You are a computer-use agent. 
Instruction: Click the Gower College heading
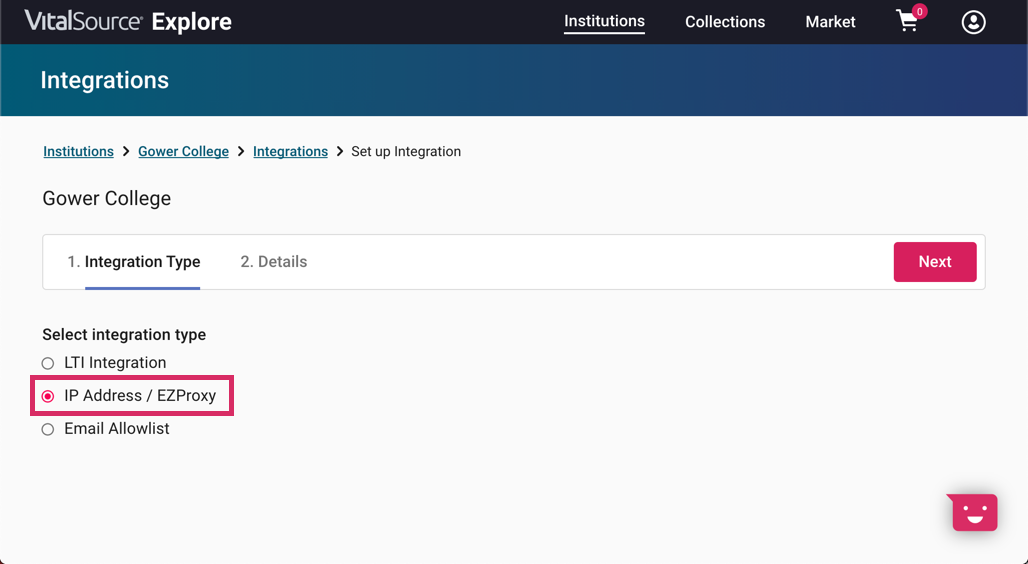[107, 198]
